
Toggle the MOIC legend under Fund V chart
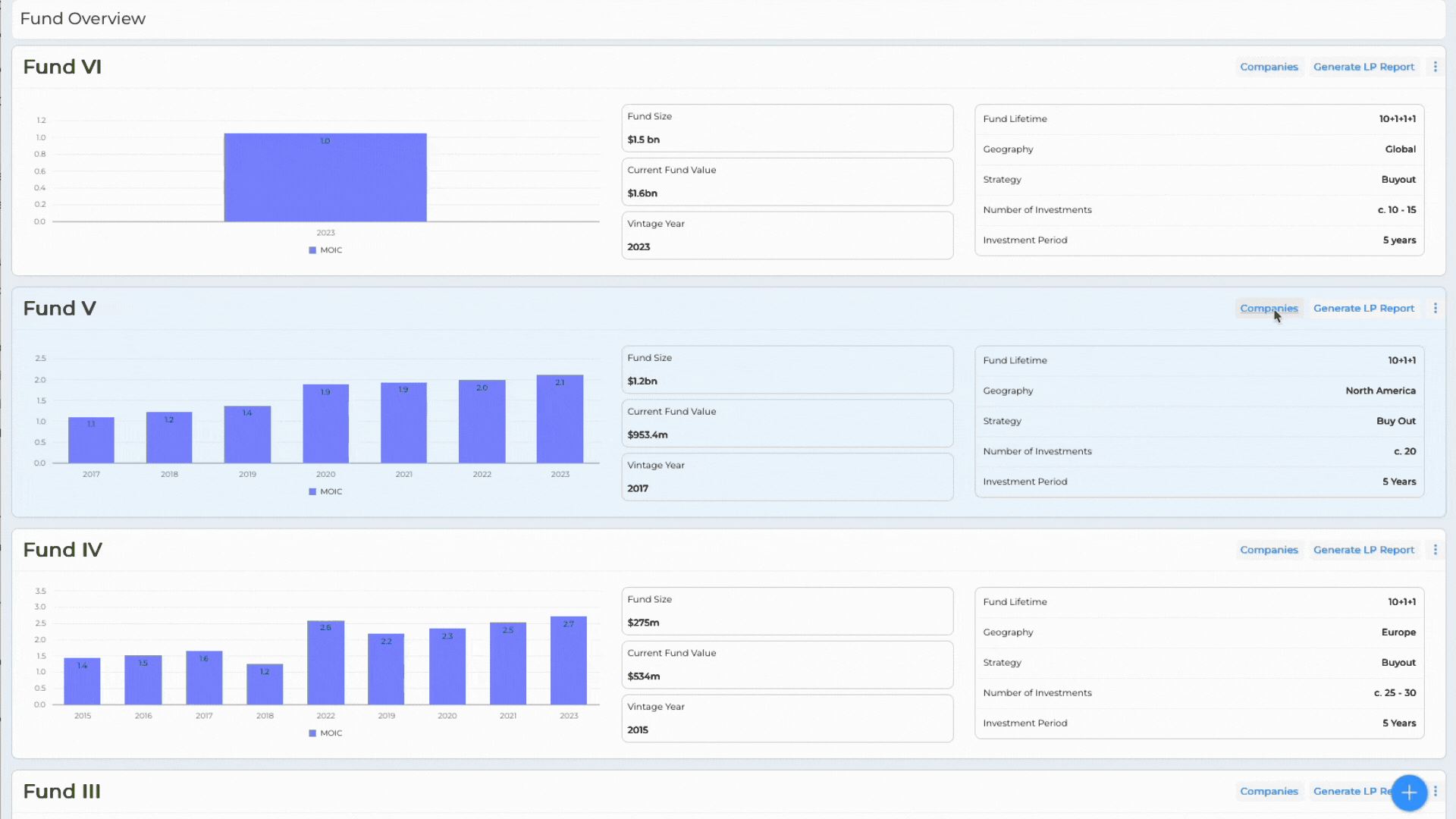(325, 491)
